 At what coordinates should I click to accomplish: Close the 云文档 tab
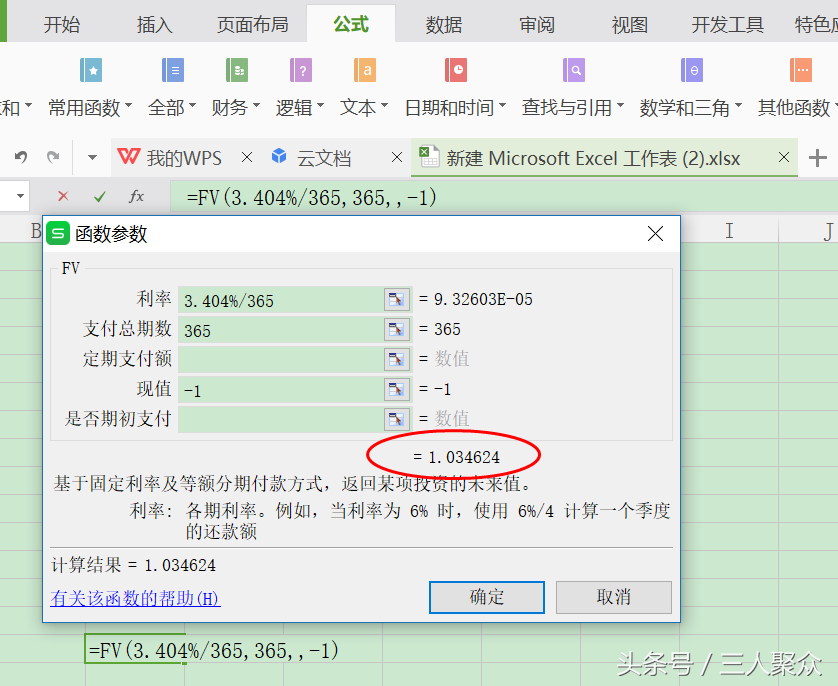397,157
